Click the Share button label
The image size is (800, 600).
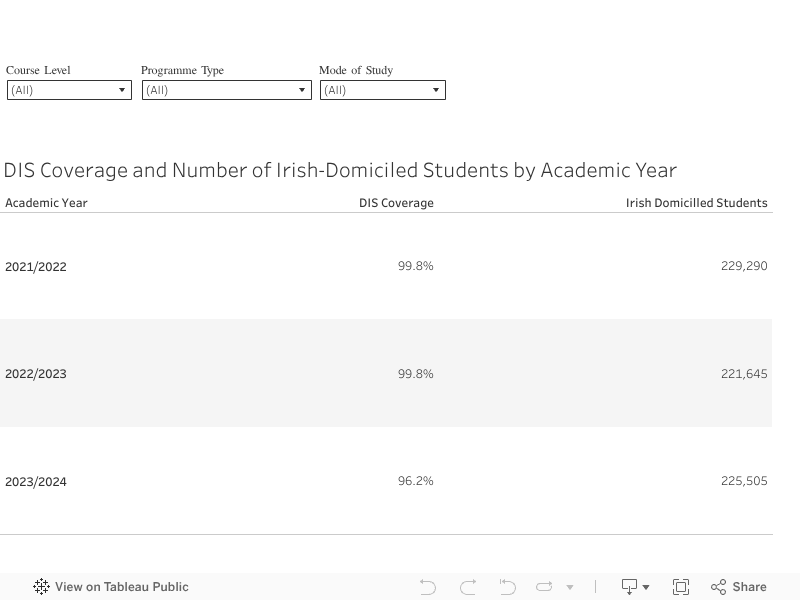[x=749, y=587]
